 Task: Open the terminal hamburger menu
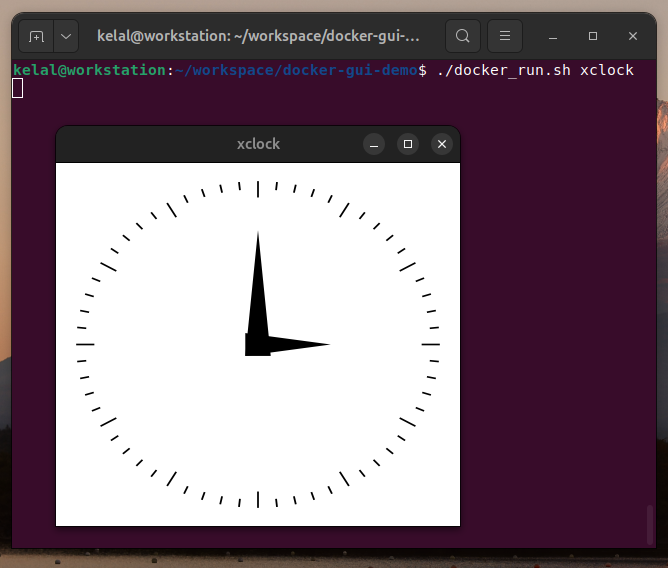pyautogui.click(x=505, y=36)
